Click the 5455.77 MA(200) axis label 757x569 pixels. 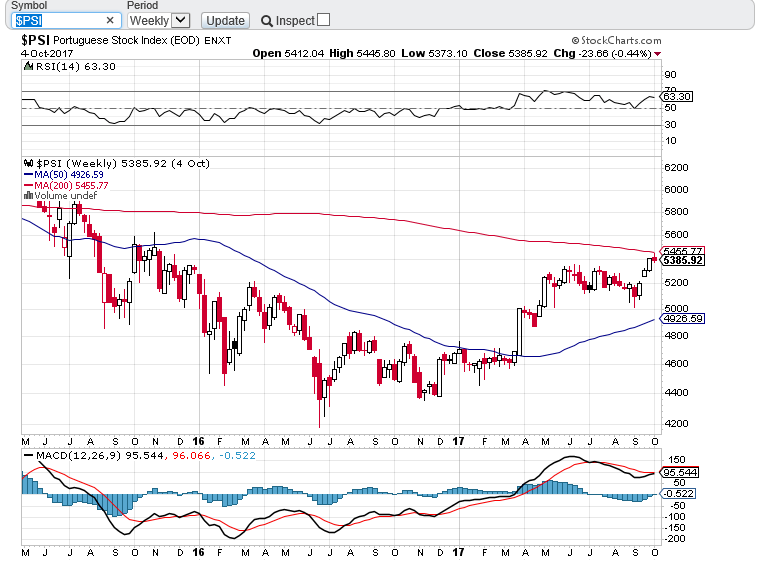point(682,251)
